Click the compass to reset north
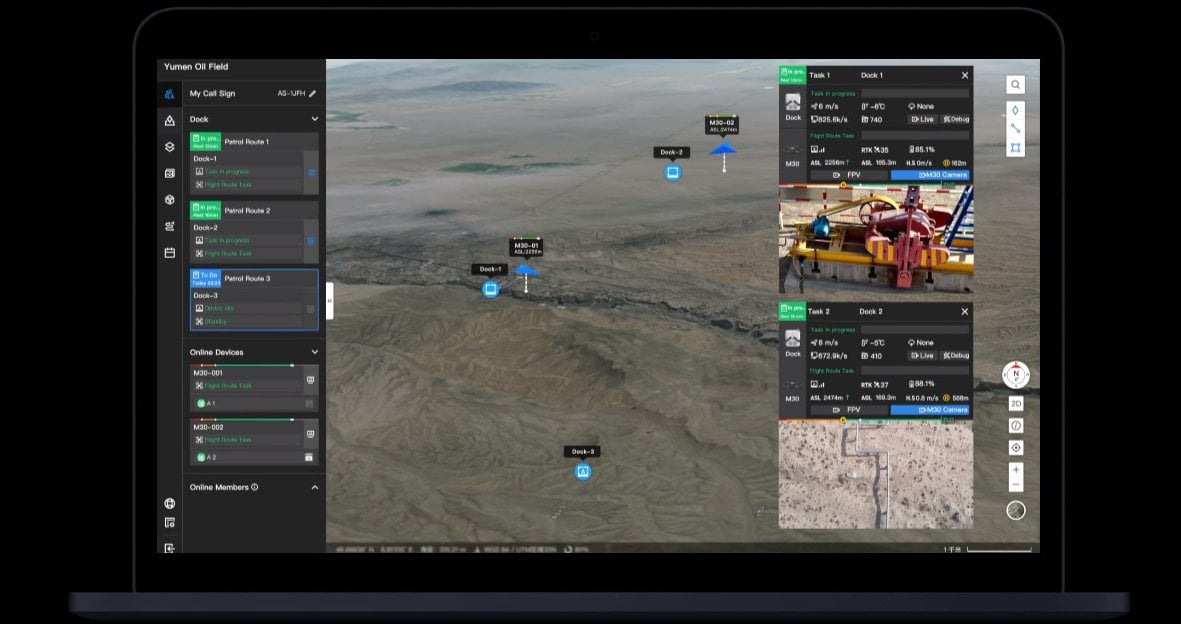Image resolution: width=1181 pixels, height=624 pixels. click(x=1016, y=375)
